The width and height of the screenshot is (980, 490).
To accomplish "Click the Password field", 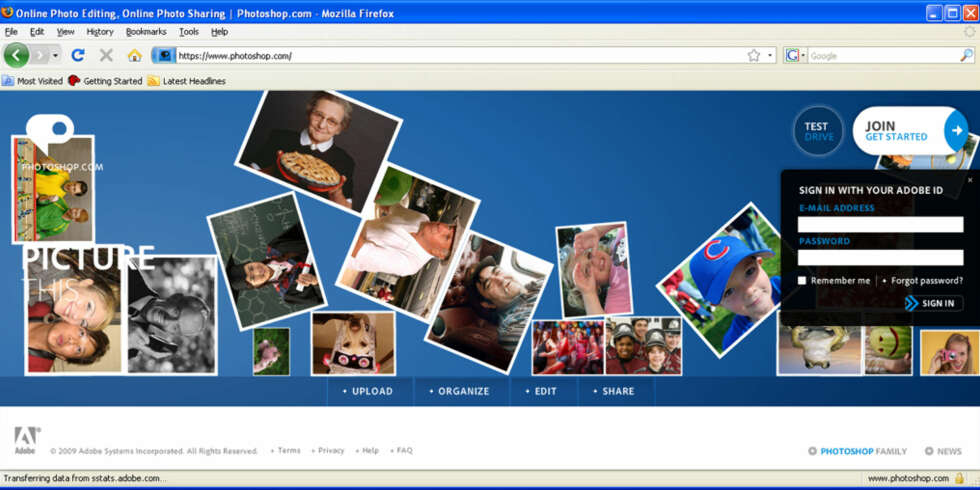I will point(881,258).
